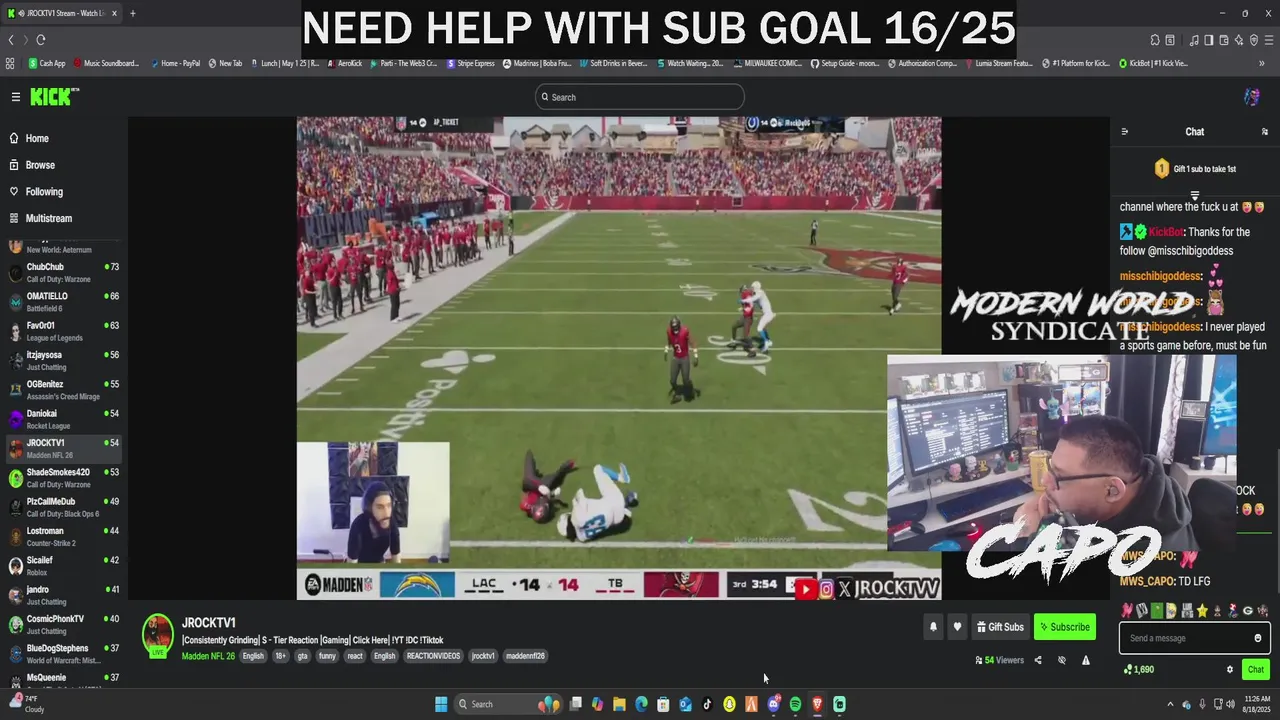This screenshot has width=1280, height=720.
Task: Open ChubChub channel in sidebar
Action: click(x=64, y=272)
